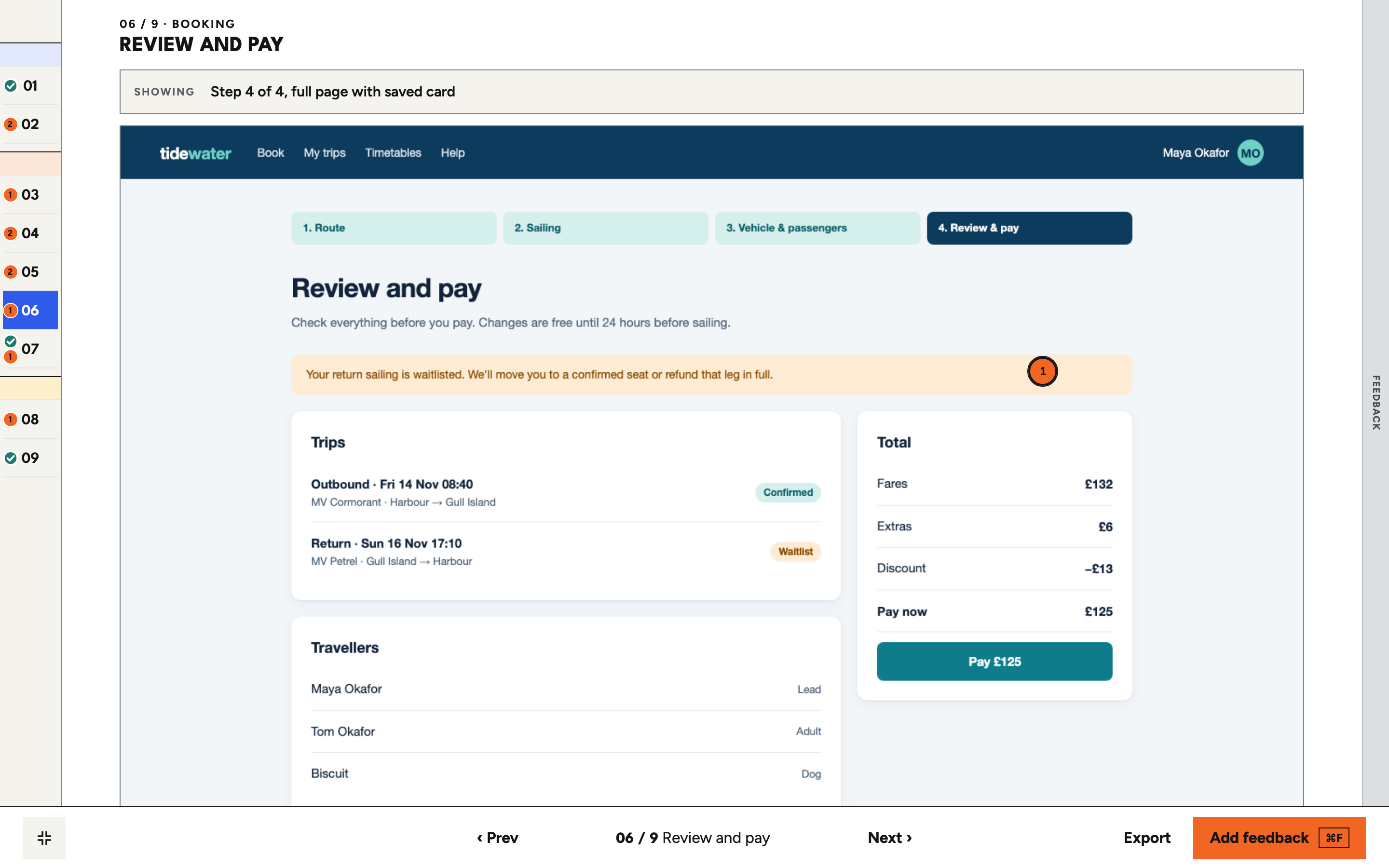
Task: Select the active screen 06 item
Action: 30,310
